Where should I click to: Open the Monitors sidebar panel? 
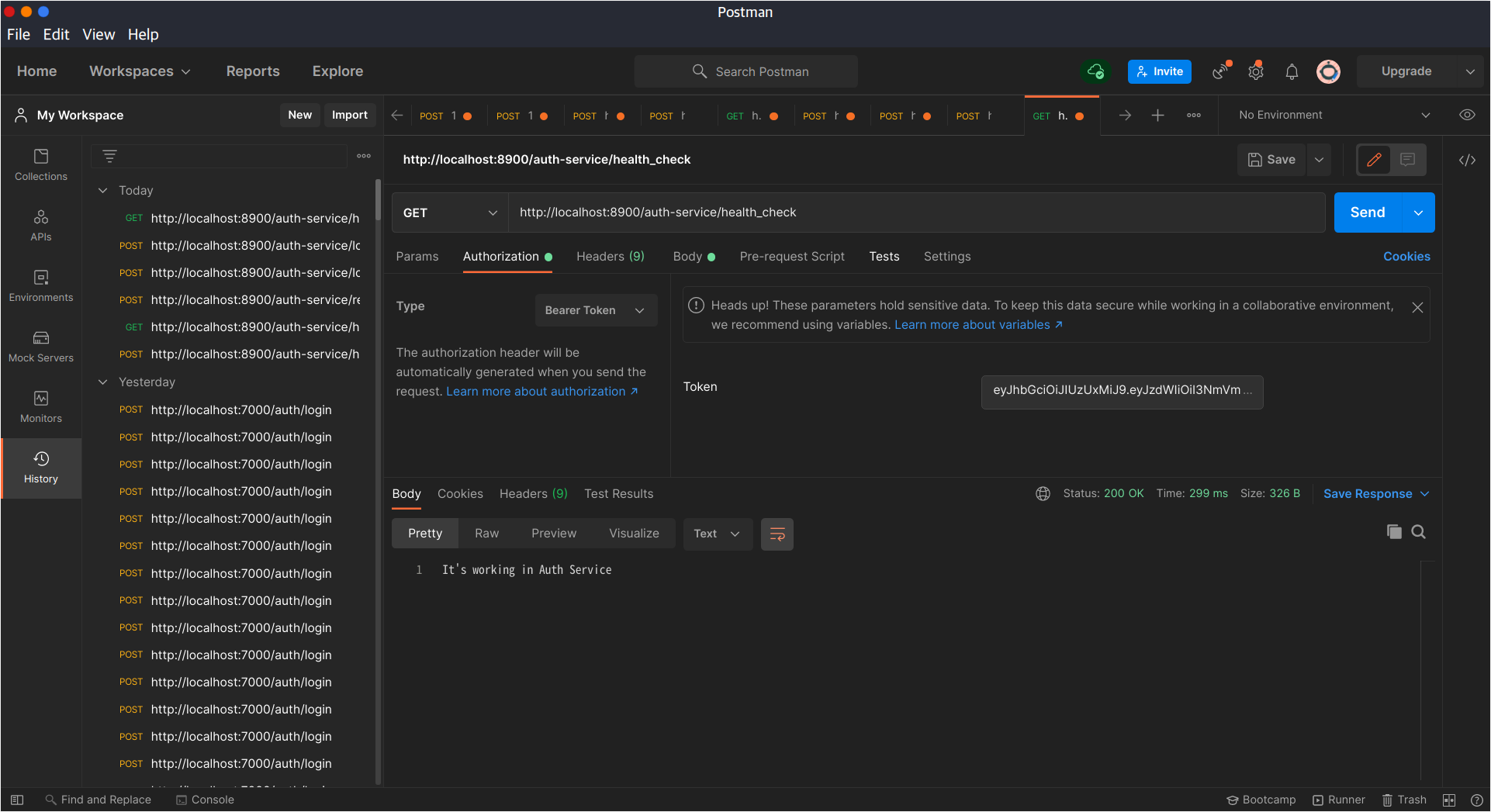(x=41, y=407)
